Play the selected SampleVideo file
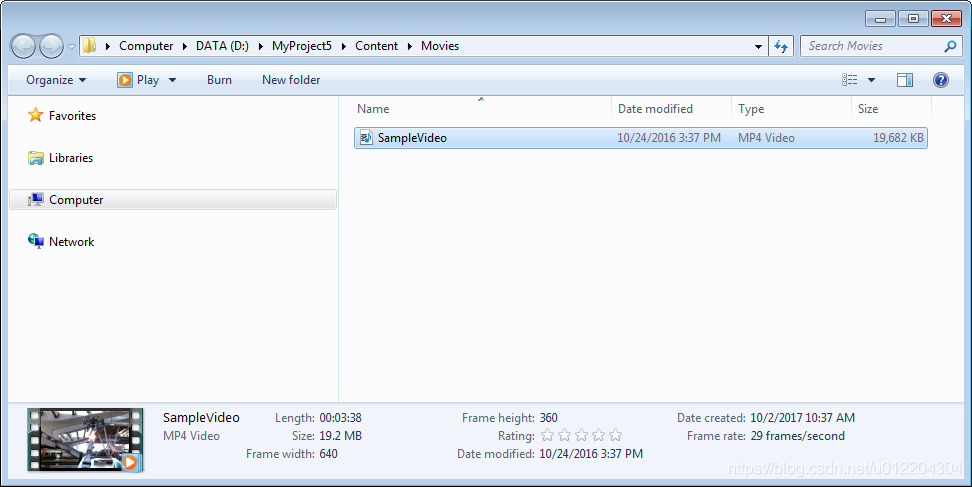972x487 pixels. pos(139,80)
